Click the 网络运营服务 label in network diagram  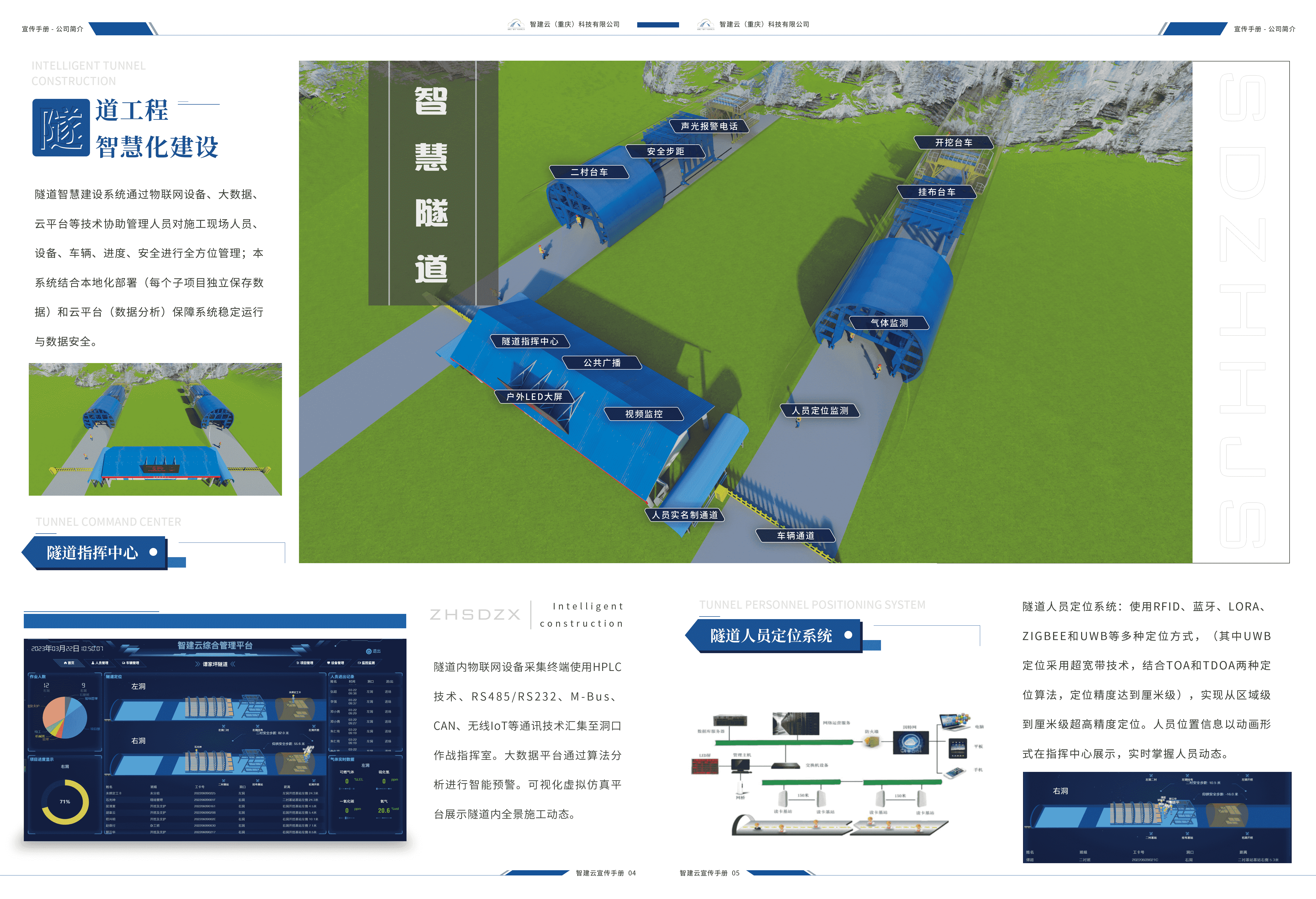tap(836, 723)
